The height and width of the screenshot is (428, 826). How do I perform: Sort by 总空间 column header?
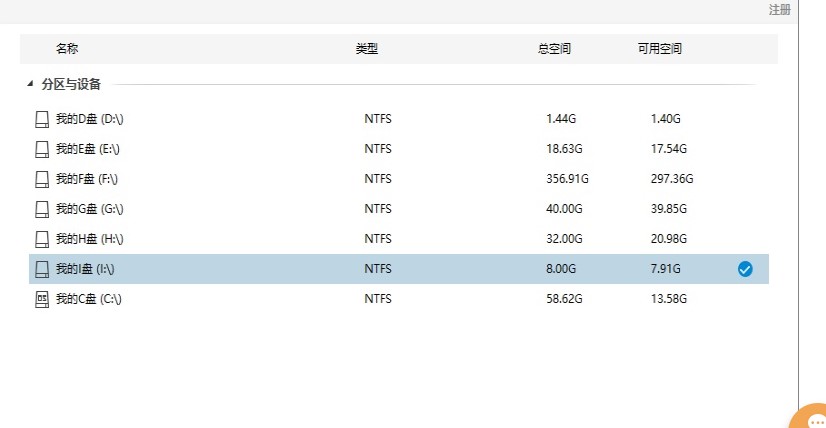(554, 49)
